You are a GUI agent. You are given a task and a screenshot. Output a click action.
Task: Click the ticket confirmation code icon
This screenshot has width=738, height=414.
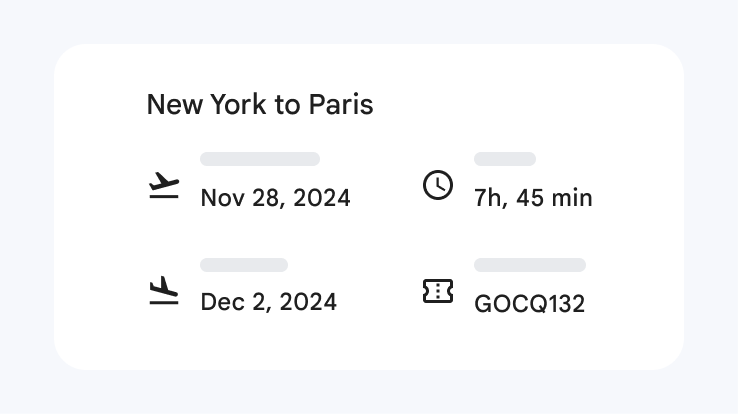pos(438,291)
